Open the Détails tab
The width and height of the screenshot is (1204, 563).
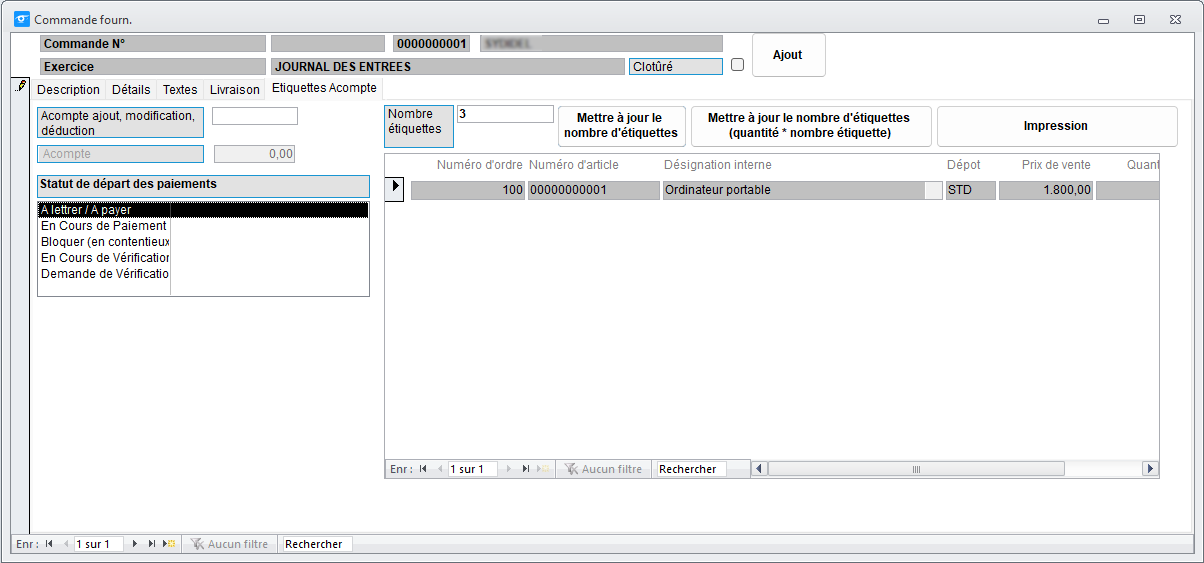tap(131, 90)
